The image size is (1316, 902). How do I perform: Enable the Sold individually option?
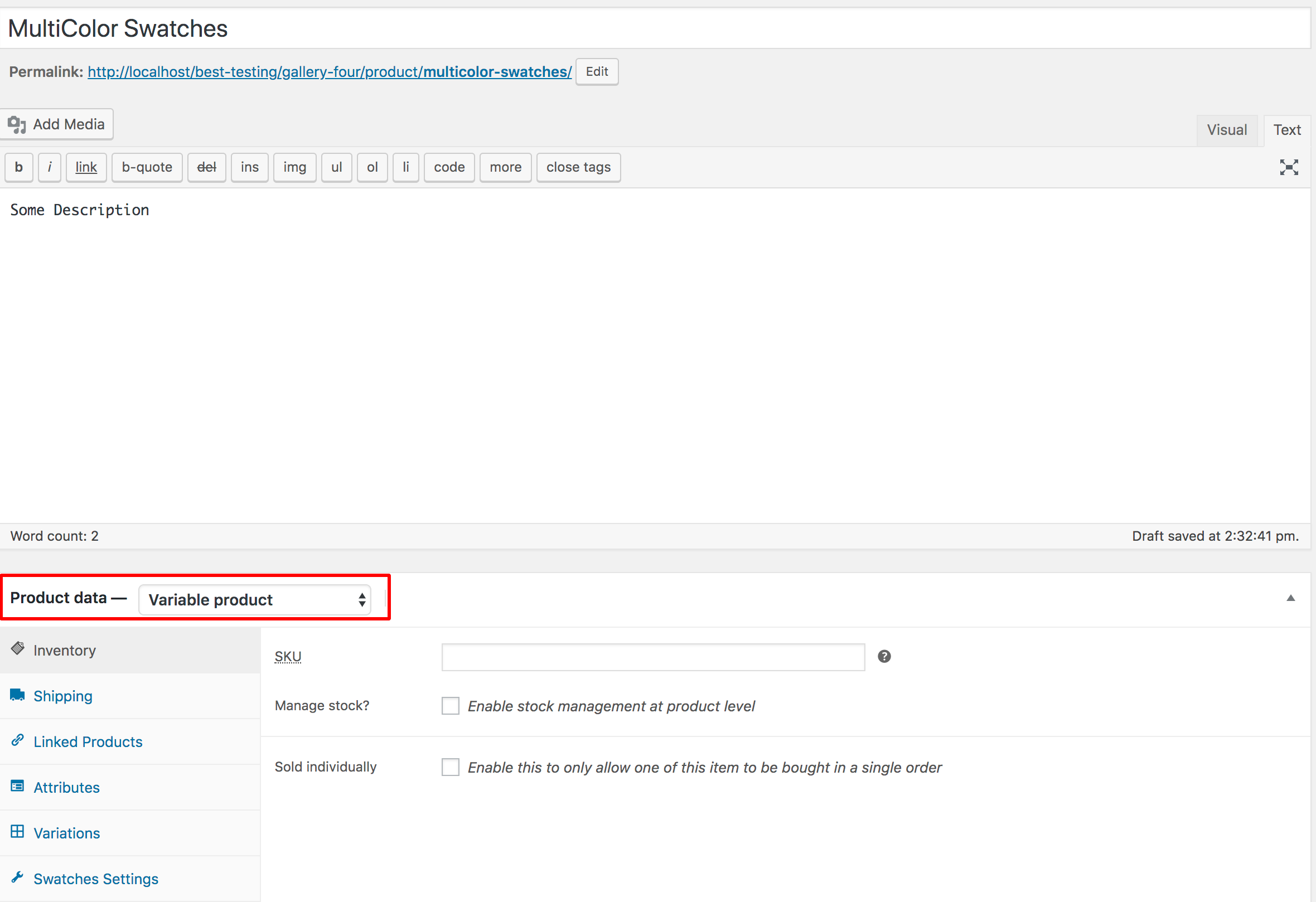coord(449,767)
